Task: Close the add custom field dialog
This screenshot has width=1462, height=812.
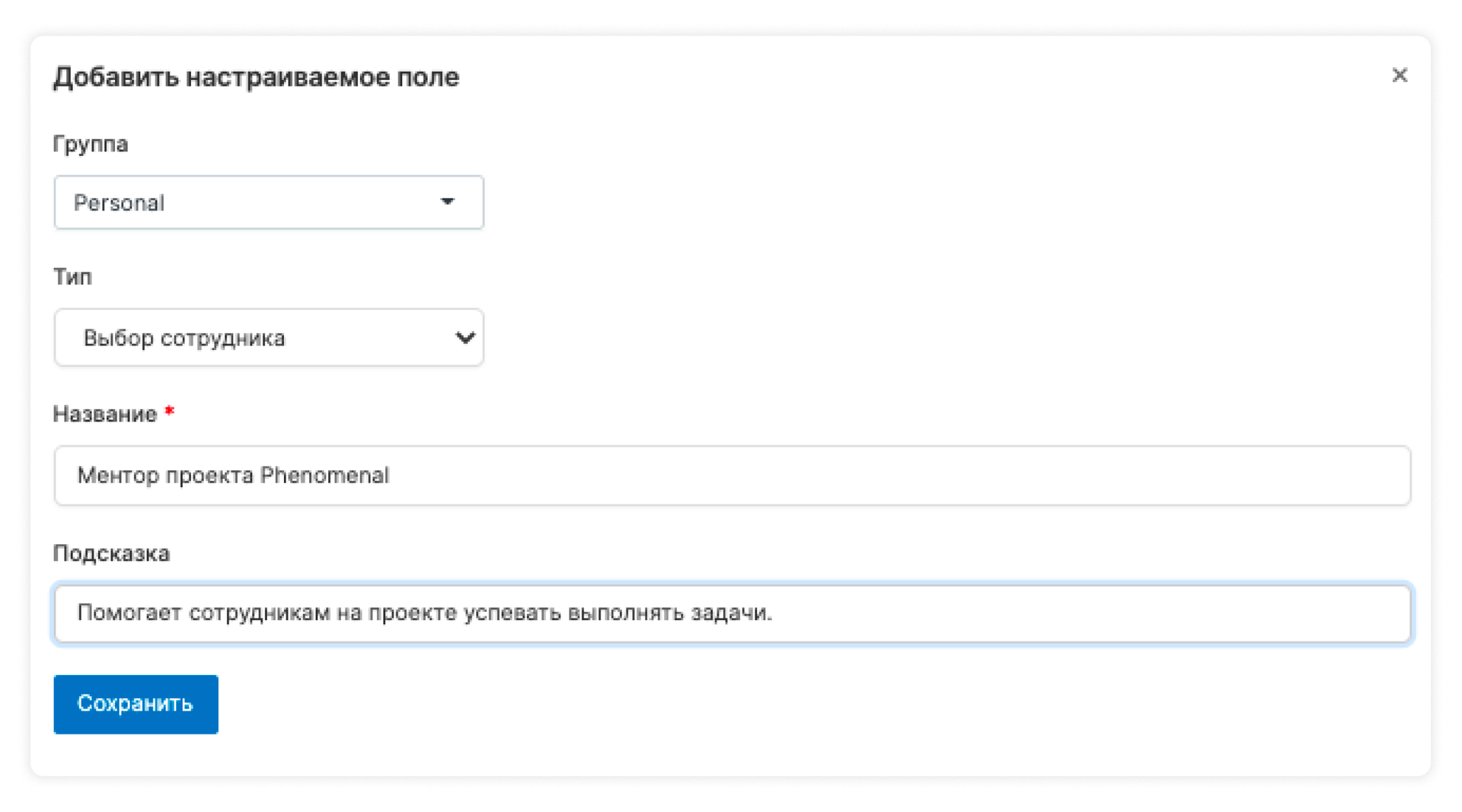Action: coord(1399,75)
